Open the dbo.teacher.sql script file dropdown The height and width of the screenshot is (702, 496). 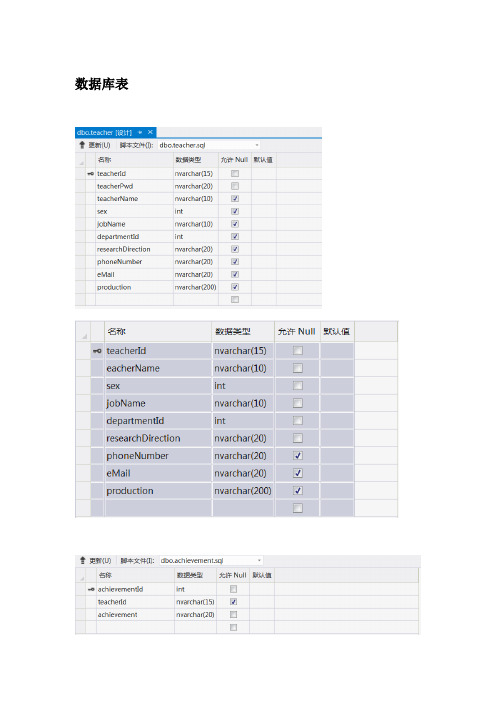click(257, 145)
